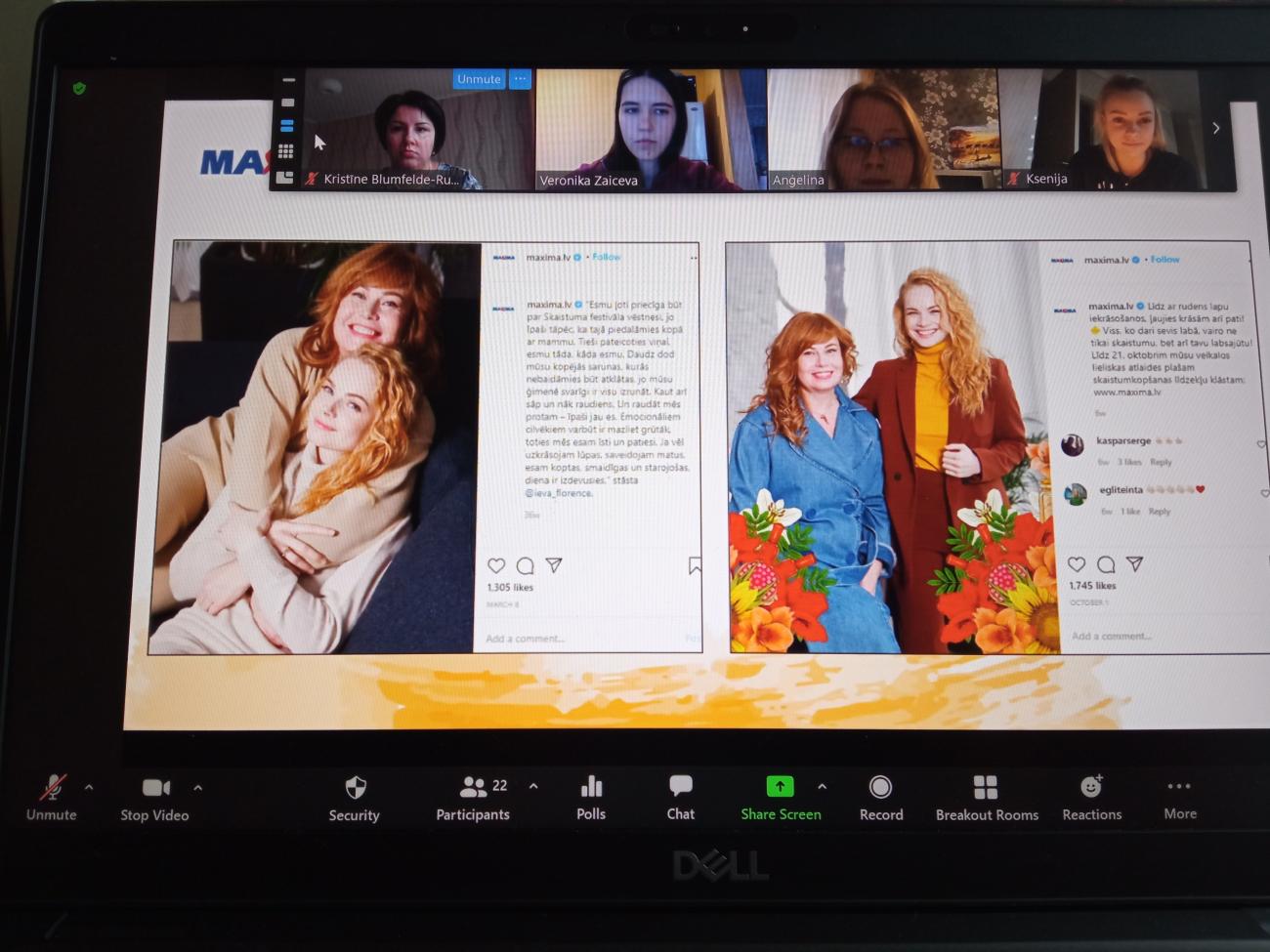Open the blue three-dot menu on Kristīne's video
The height and width of the screenshot is (952, 1270).
pos(520,79)
